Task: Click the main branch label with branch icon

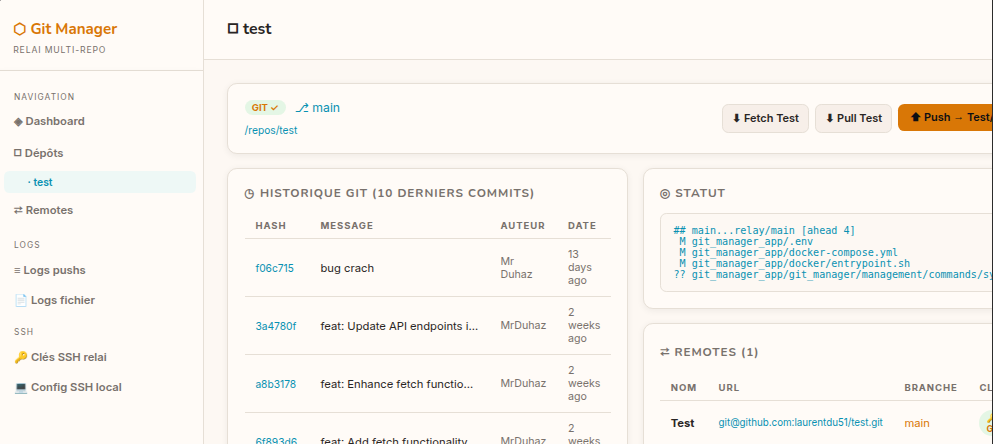Action: point(317,108)
